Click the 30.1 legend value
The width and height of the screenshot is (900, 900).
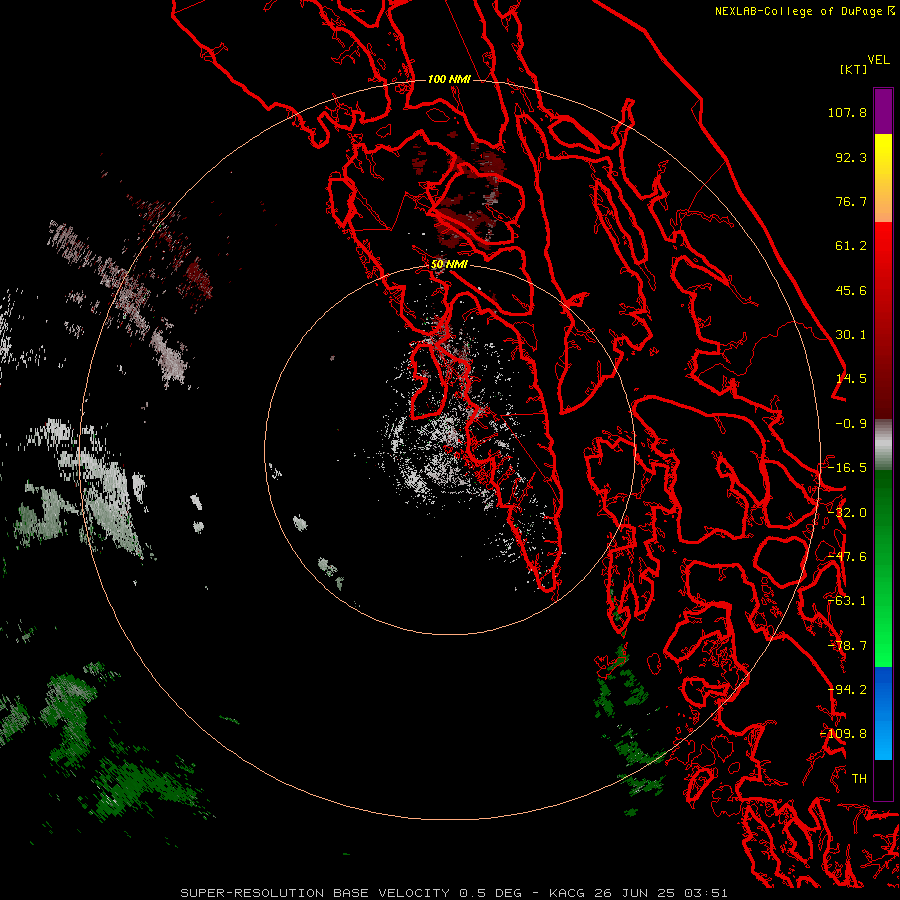(851, 335)
